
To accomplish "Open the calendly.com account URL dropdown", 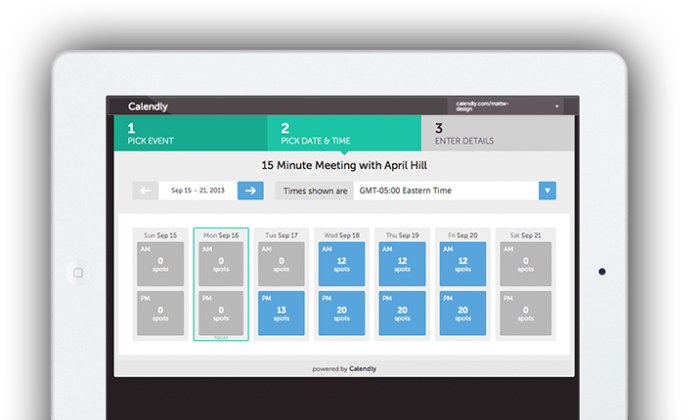I will (505, 106).
